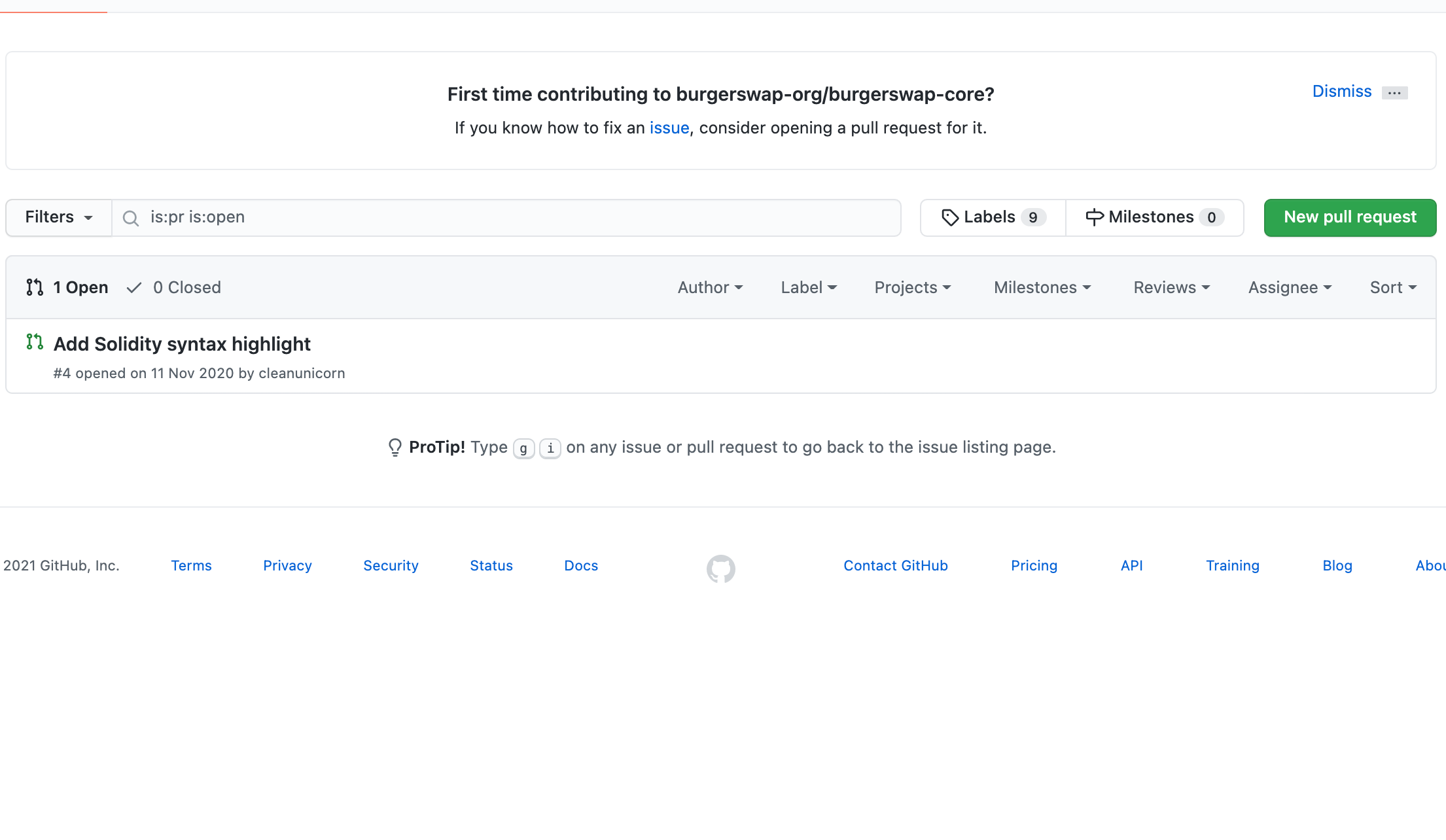Open the Blog footer link

[1337, 566]
